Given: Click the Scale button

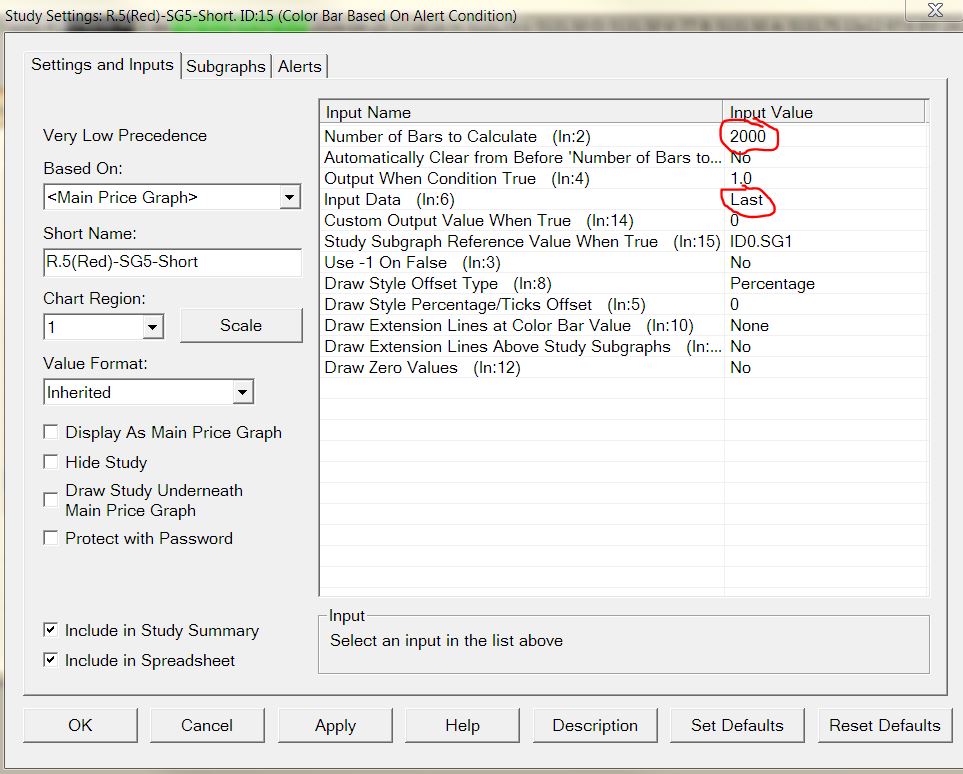Looking at the screenshot, I should [241, 326].
